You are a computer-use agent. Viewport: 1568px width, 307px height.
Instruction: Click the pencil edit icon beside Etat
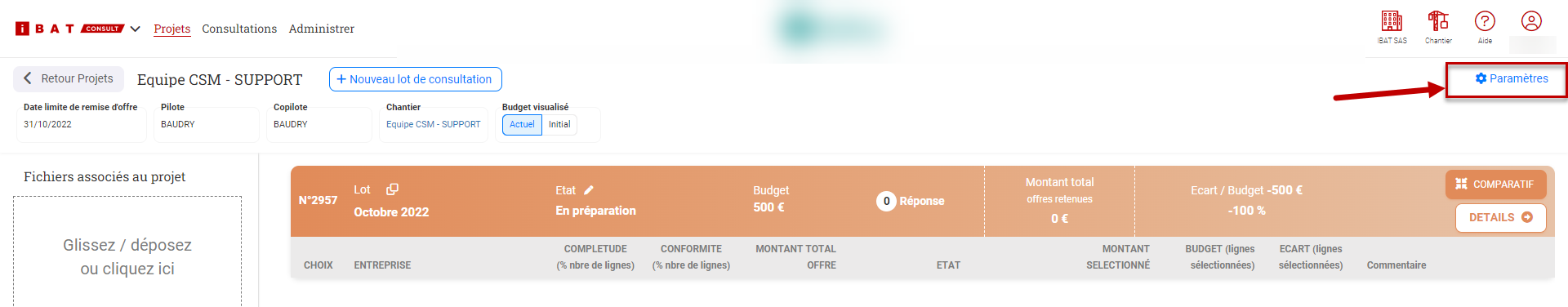[589, 190]
